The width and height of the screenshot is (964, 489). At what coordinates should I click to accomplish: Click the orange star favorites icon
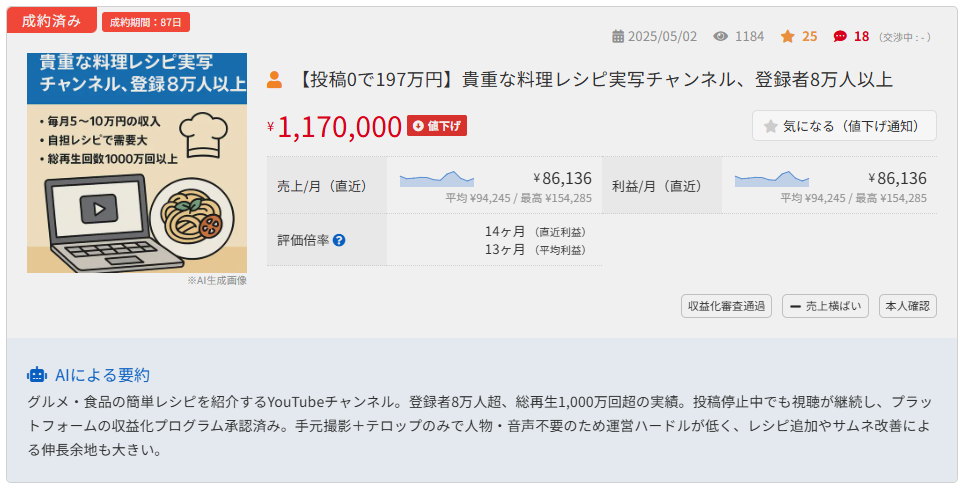[x=788, y=37]
